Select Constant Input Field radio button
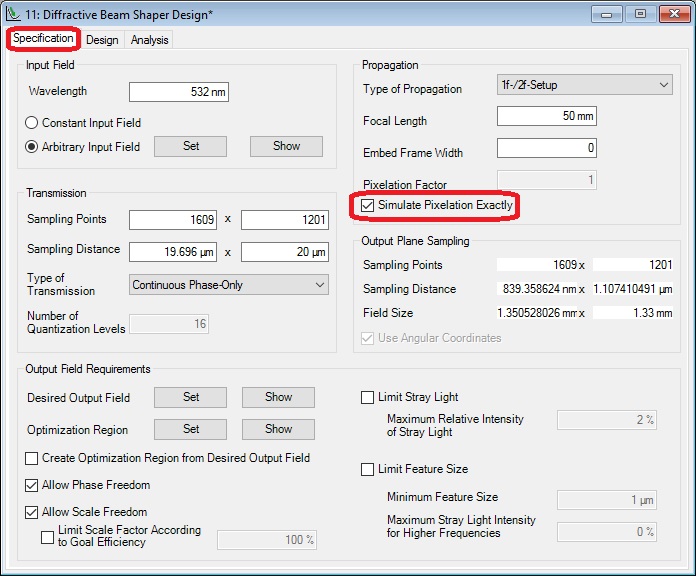696x576 pixels. click(x=33, y=123)
